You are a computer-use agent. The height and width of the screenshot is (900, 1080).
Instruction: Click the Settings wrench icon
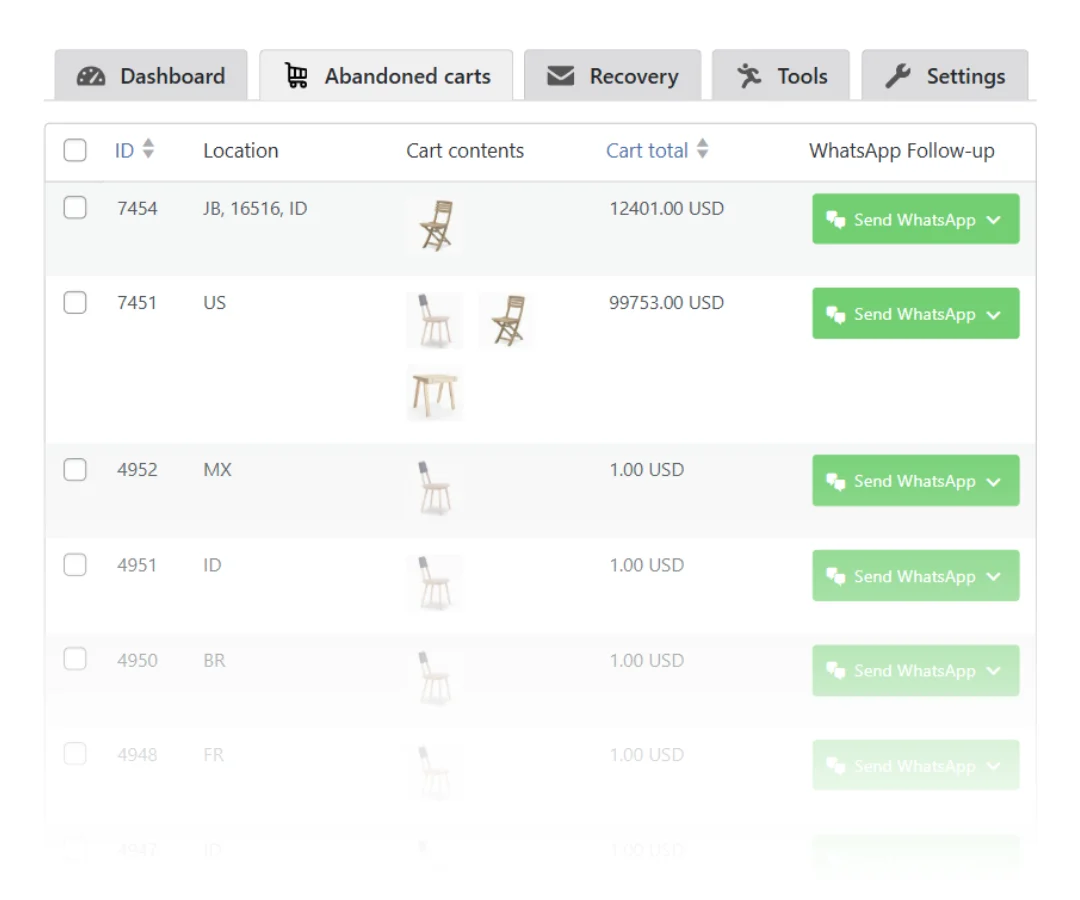pos(898,76)
